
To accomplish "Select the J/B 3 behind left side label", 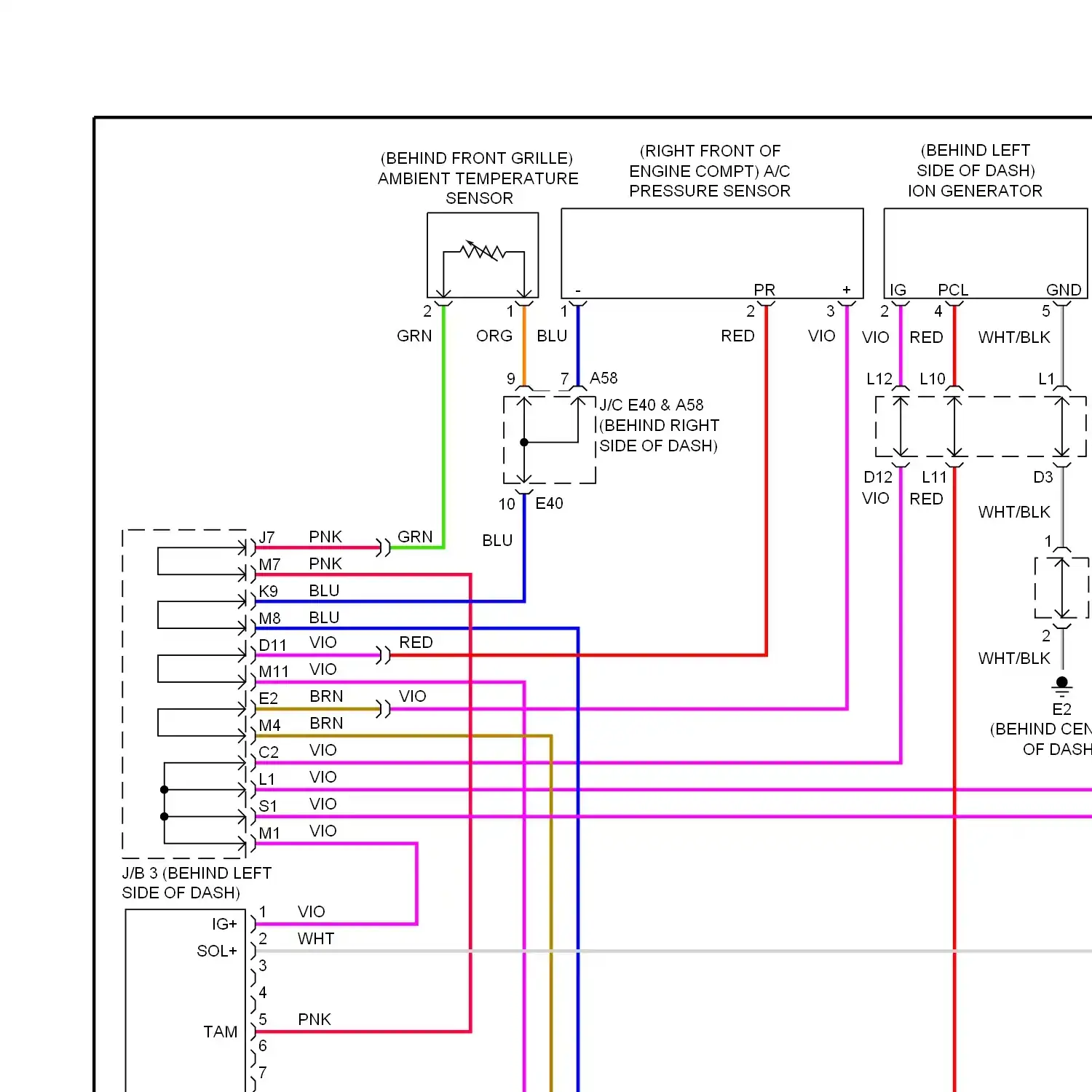I will [x=197, y=882].
